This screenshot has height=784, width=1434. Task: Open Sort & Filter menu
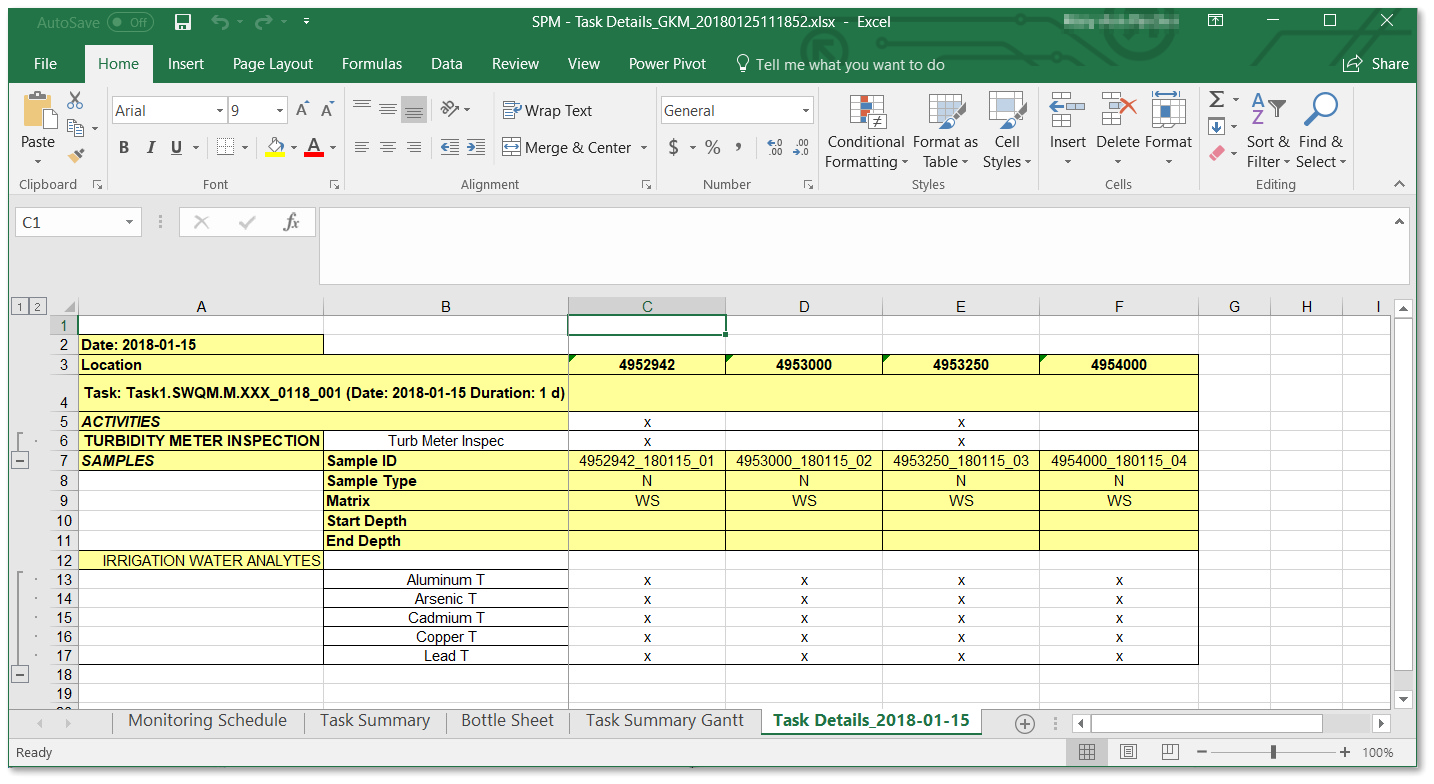tap(1268, 131)
